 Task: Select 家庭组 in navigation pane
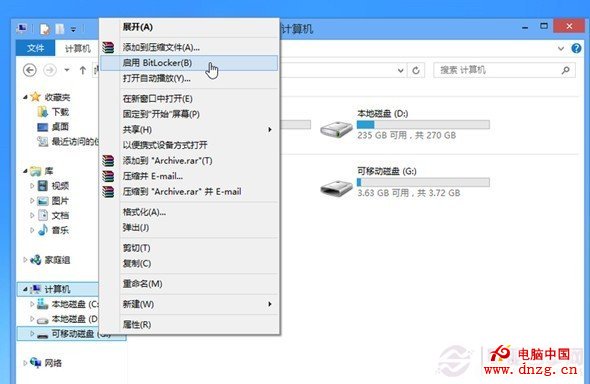[x=57, y=260]
